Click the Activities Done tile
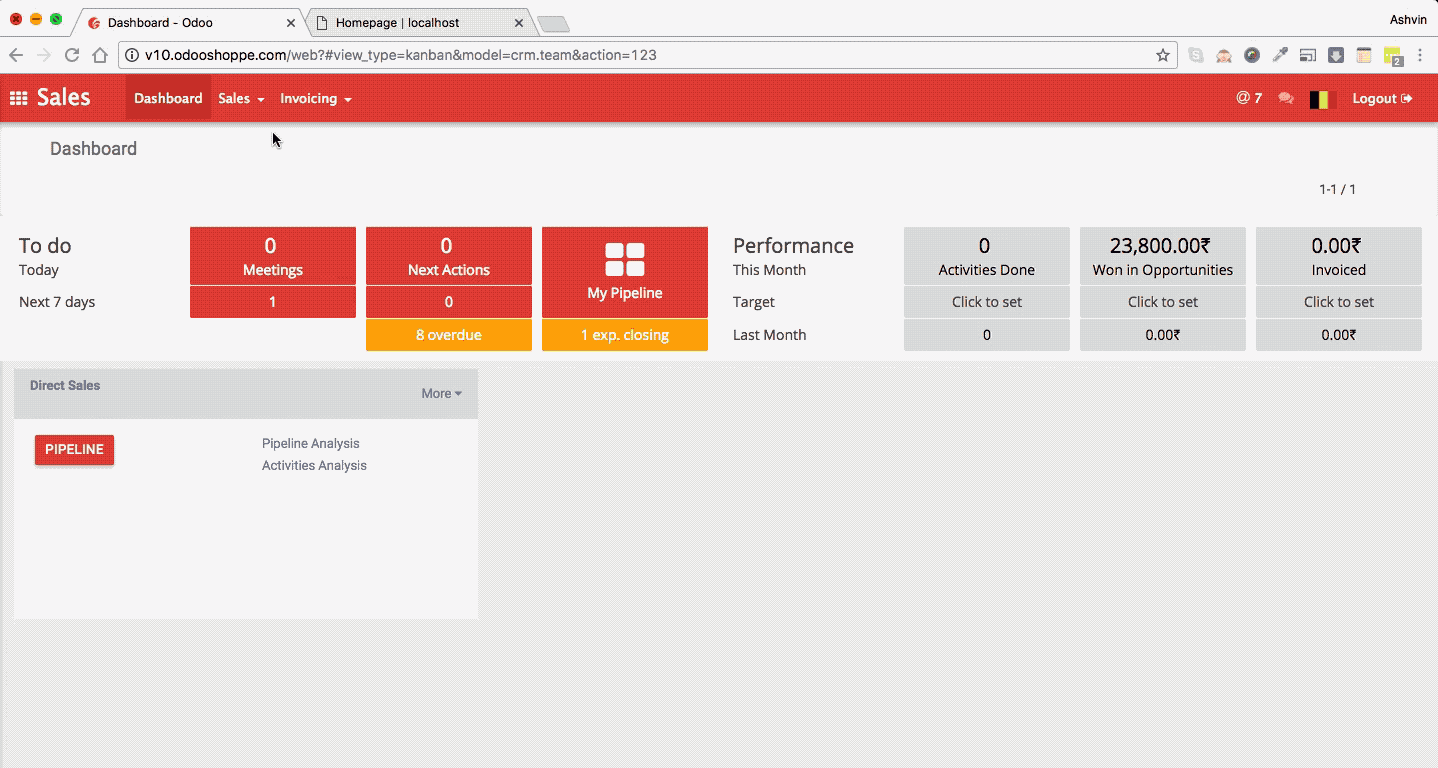 click(987, 256)
